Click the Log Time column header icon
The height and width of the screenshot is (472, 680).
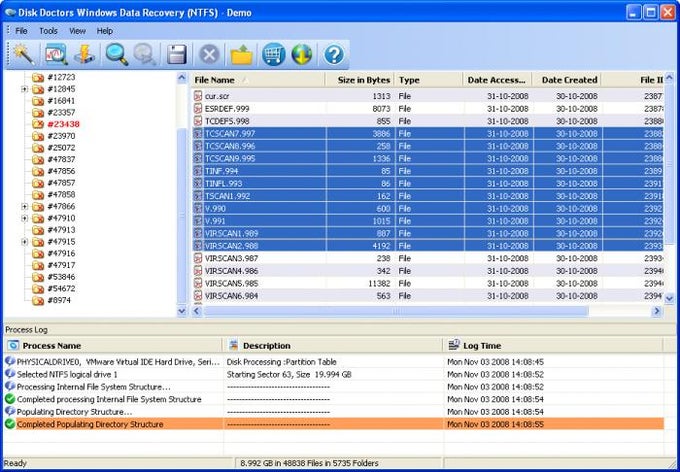tap(454, 345)
